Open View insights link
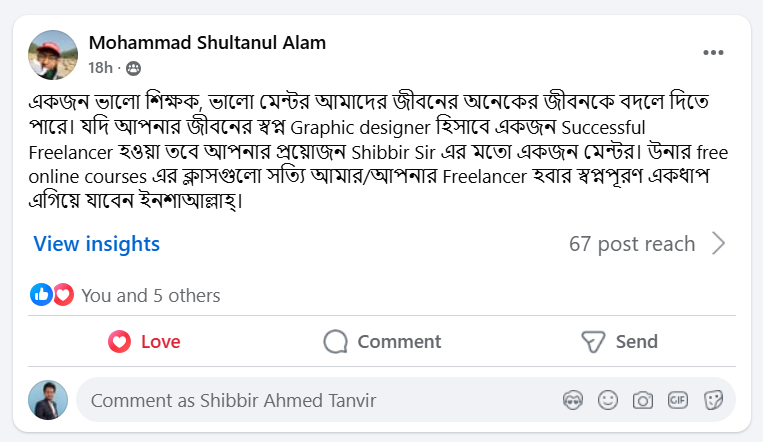Viewport: 763px width, 442px height. tap(96, 244)
